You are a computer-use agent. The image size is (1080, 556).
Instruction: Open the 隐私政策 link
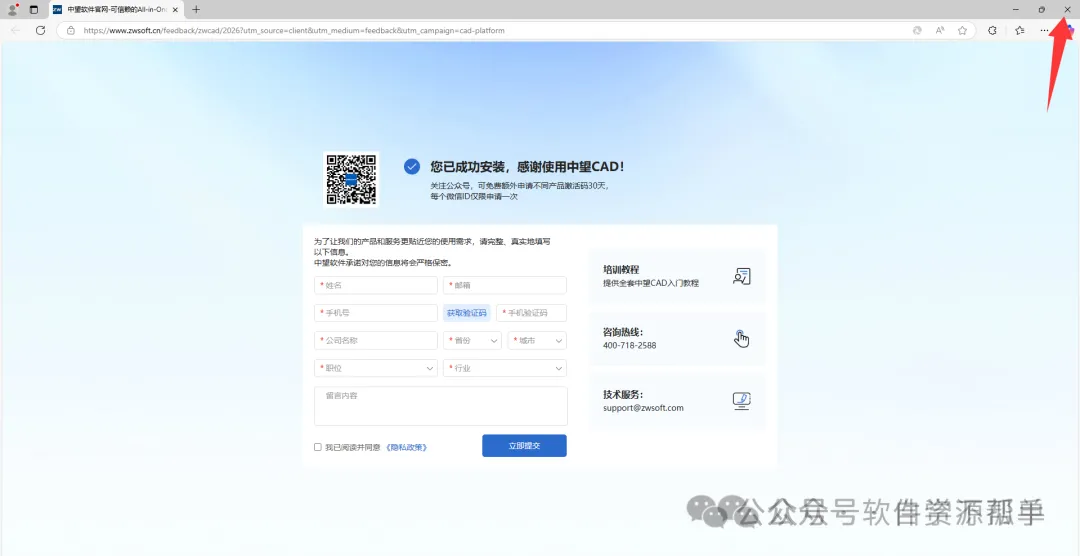pyautogui.click(x=406, y=447)
